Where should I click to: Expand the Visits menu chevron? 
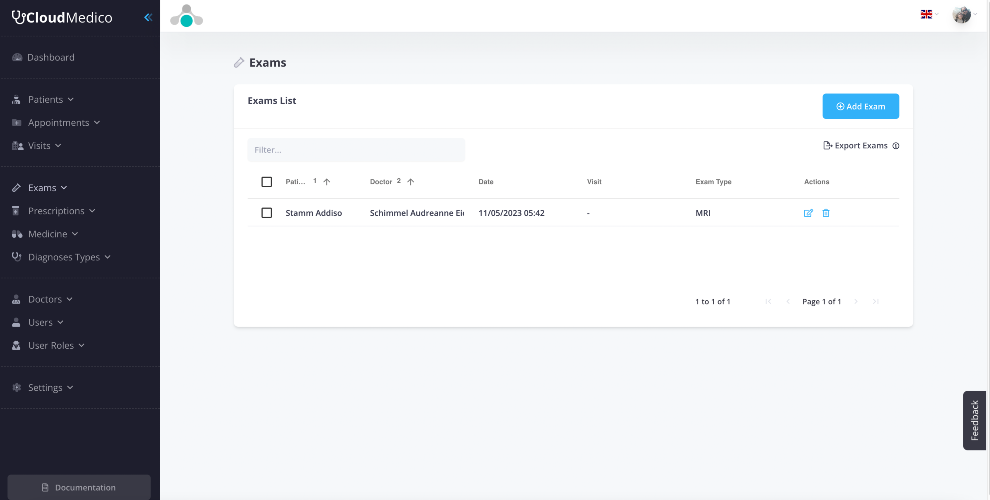[58, 146]
